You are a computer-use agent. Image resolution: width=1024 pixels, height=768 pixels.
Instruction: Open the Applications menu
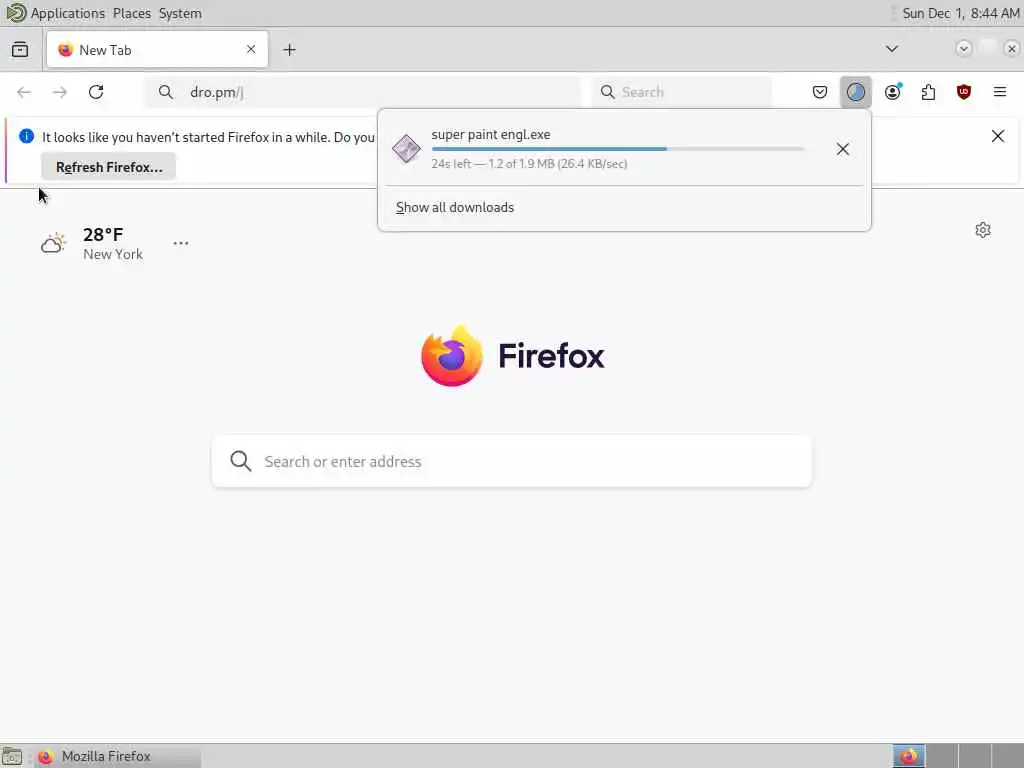(x=67, y=13)
